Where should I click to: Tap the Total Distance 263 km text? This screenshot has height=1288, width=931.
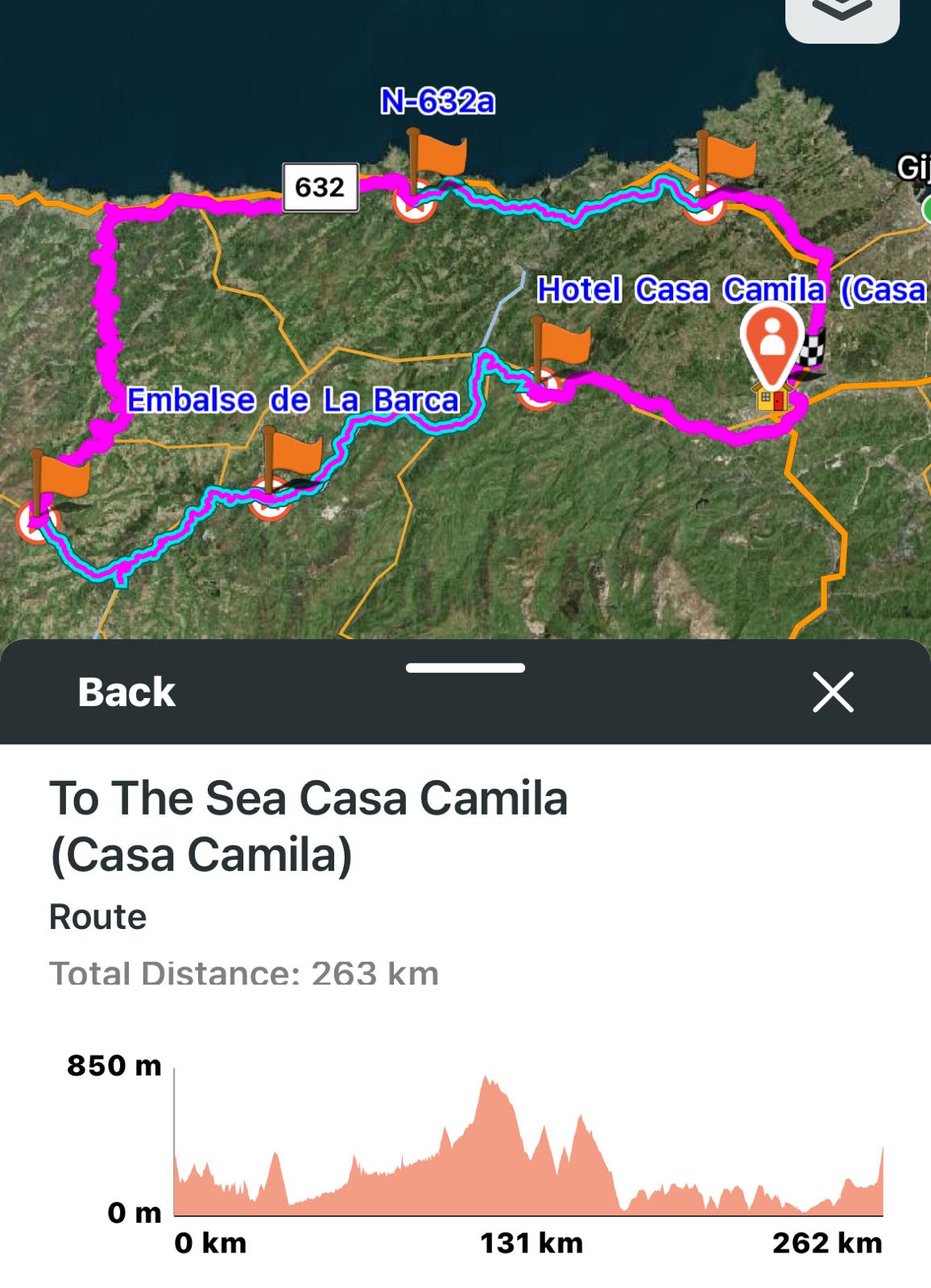(x=244, y=974)
